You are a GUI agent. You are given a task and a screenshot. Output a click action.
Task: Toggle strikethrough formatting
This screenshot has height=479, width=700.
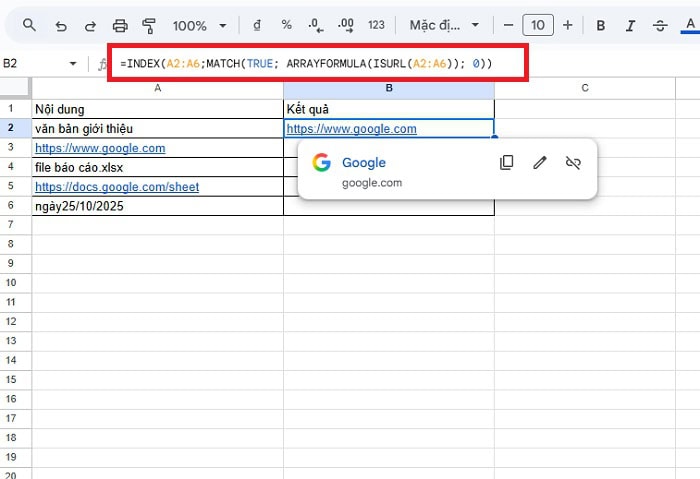pyautogui.click(x=660, y=24)
